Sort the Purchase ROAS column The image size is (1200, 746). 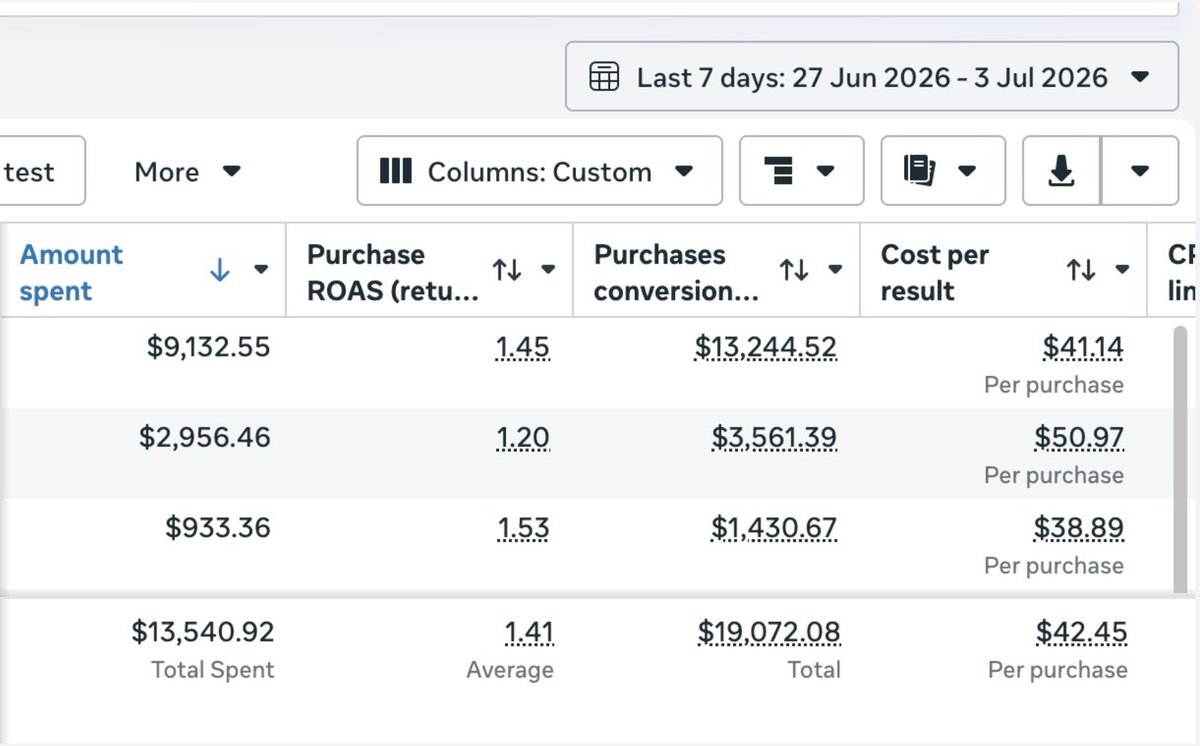(x=507, y=270)
